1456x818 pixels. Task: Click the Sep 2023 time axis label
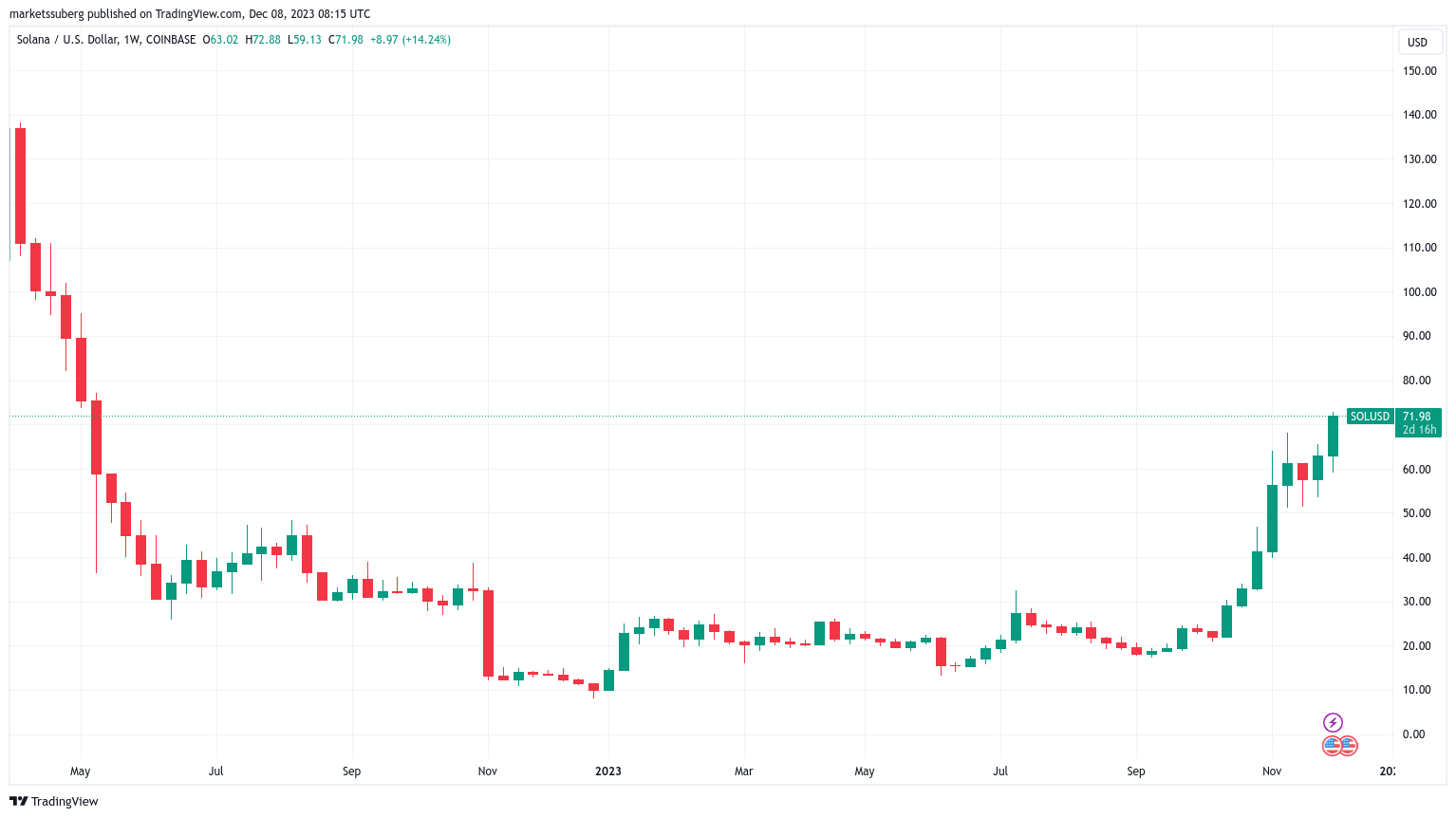coord(1136,772)
